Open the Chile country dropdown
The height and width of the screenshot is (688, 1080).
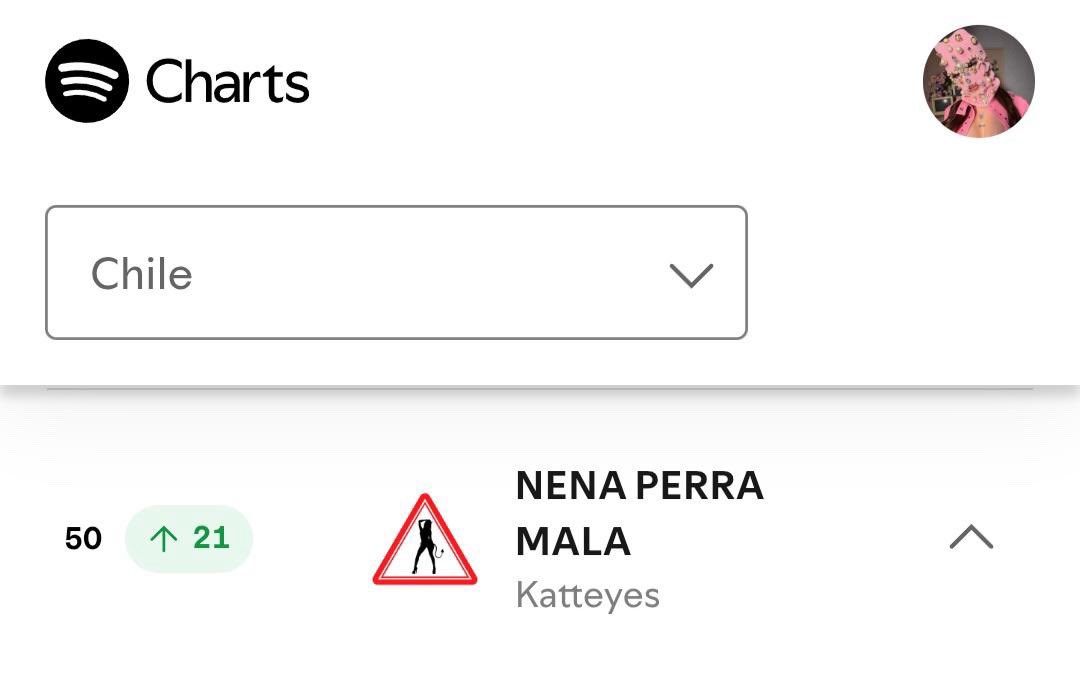pyautogui.click(x=396, y=272)
